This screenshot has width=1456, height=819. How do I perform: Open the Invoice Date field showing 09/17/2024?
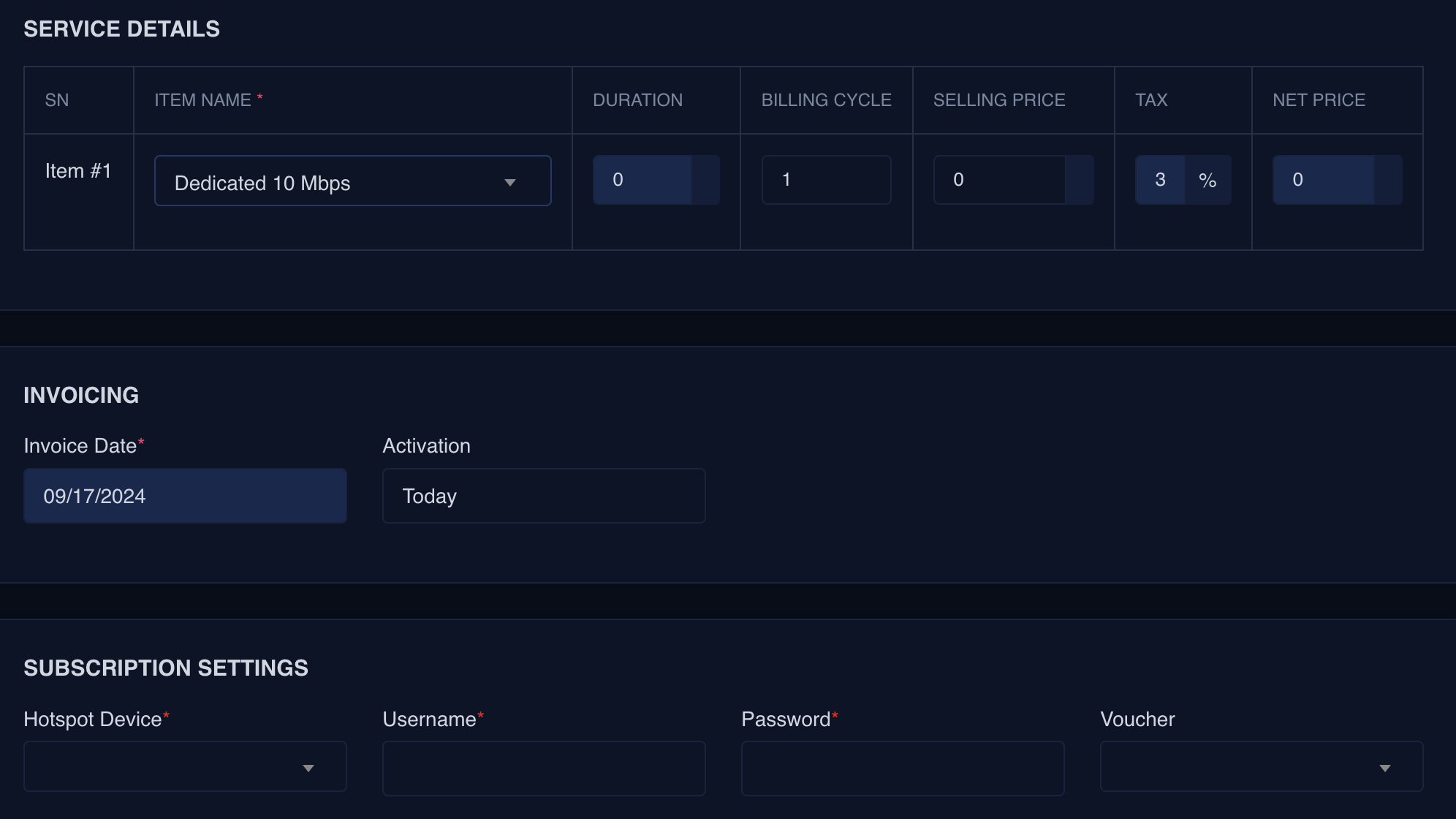185,496
